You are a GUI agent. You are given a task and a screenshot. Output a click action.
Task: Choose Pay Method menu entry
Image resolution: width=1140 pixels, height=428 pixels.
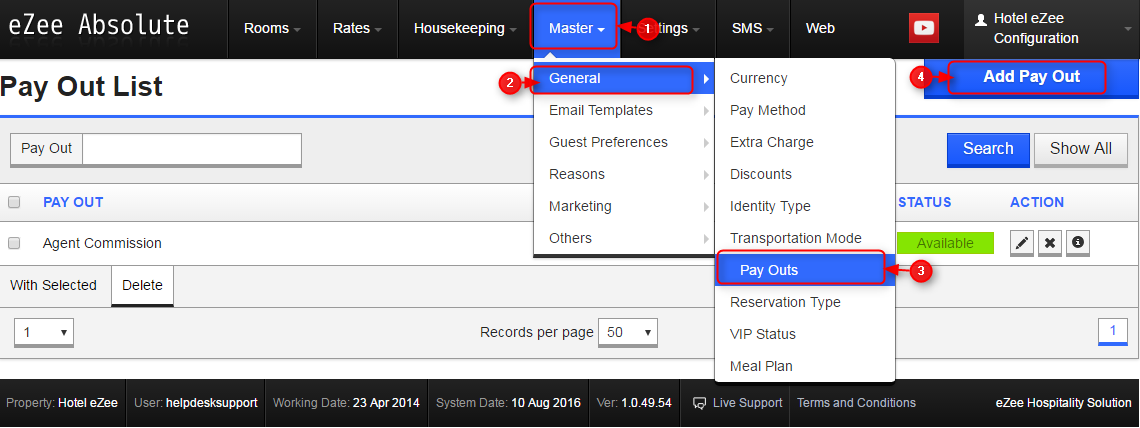[x=805, y=110]
